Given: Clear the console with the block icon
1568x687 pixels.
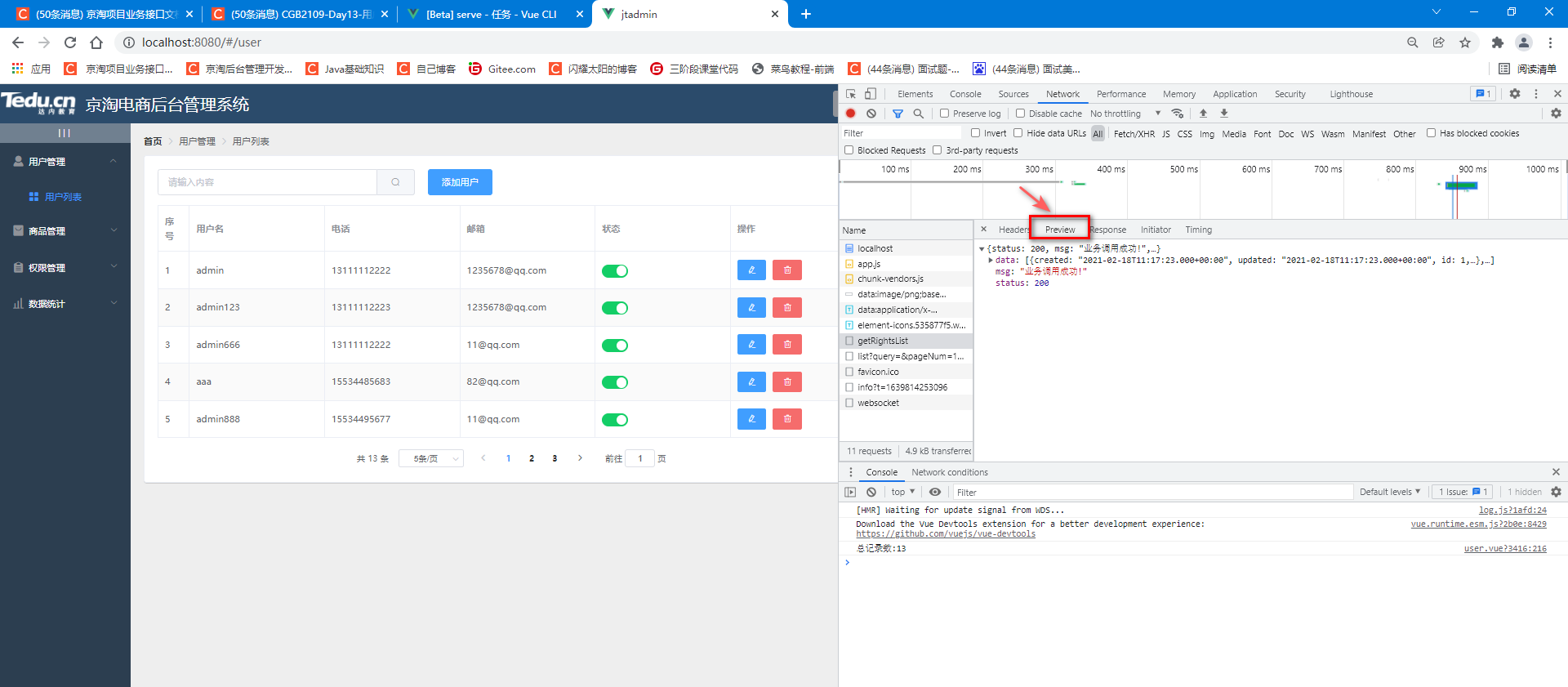Looking at the screenshot, I should pos(871,492).
